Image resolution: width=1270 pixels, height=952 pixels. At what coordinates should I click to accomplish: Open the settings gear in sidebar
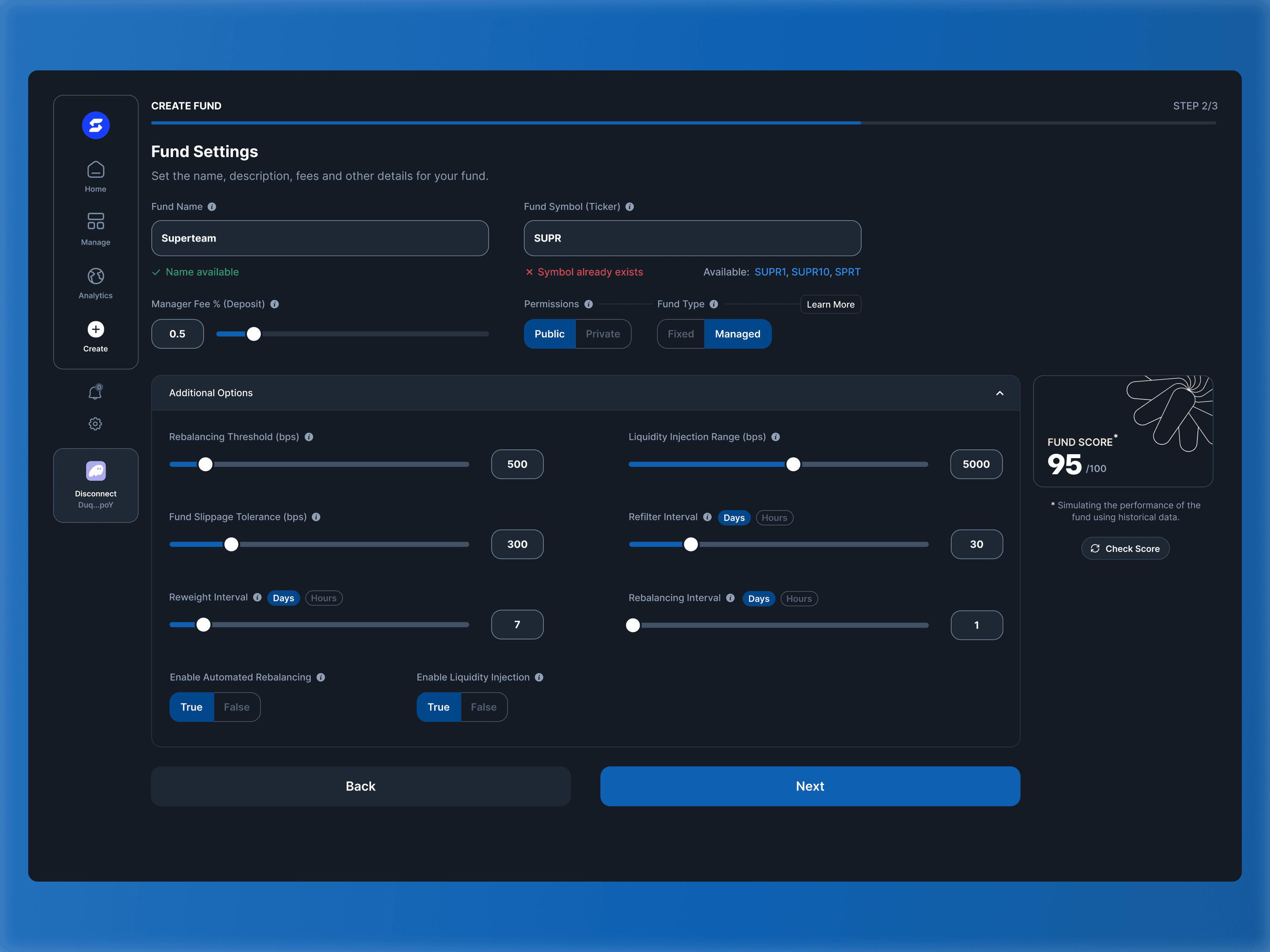[x=95, y=424]
